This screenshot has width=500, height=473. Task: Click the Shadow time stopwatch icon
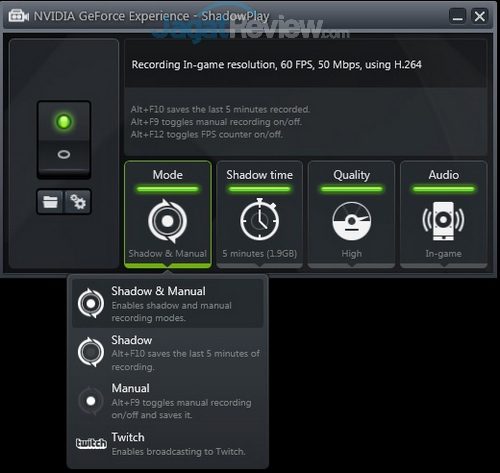click(260, 220)
